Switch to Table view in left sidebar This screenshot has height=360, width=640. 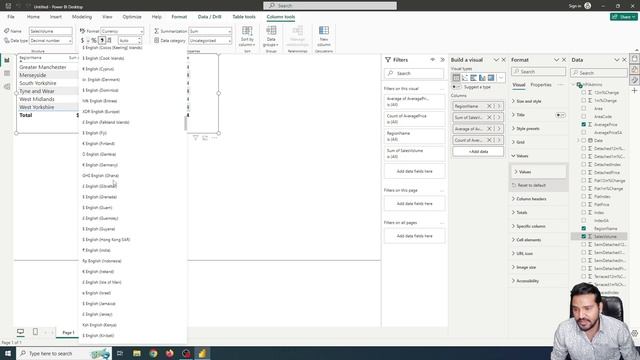(x=7, y=73)
